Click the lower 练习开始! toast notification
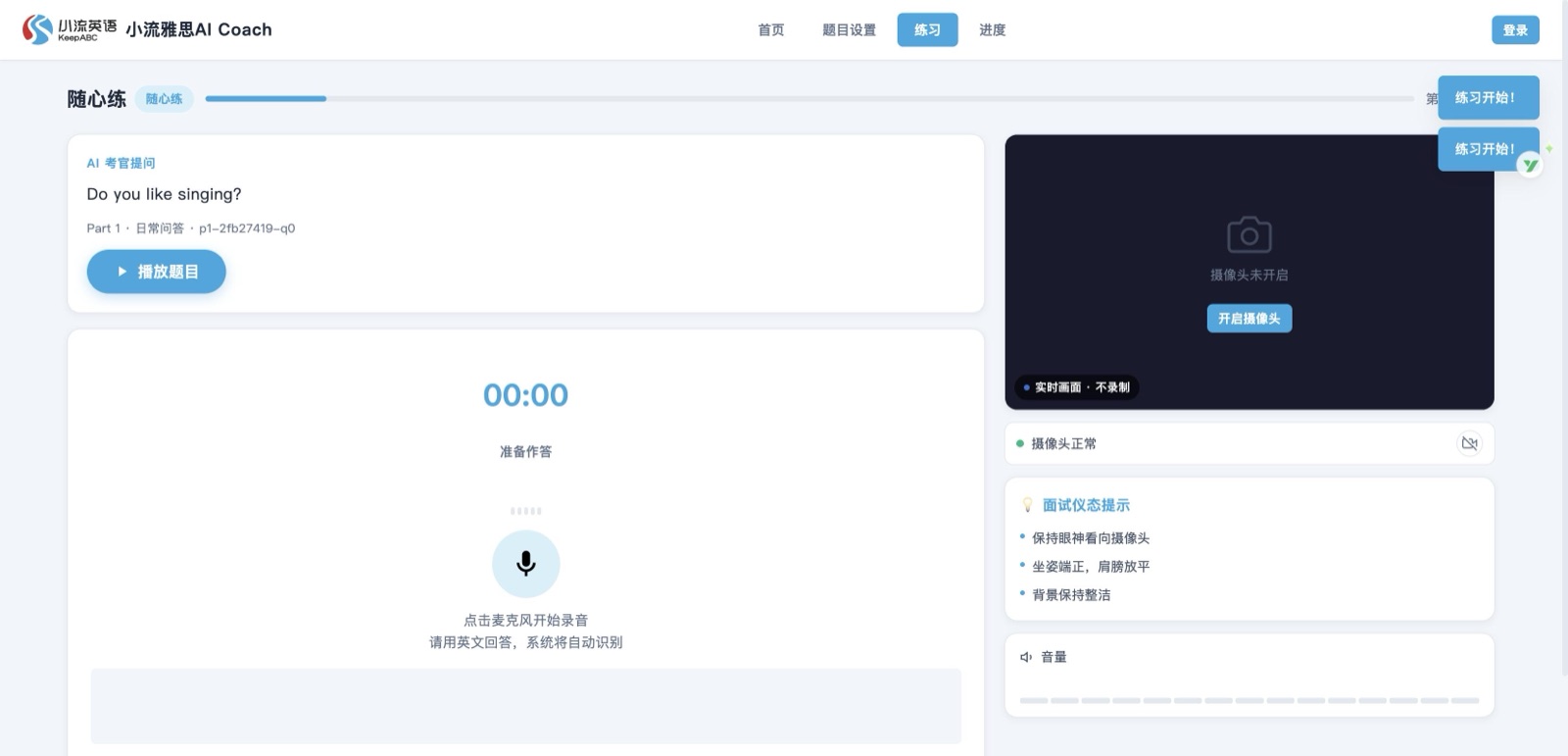 (x=1488, y=149)
